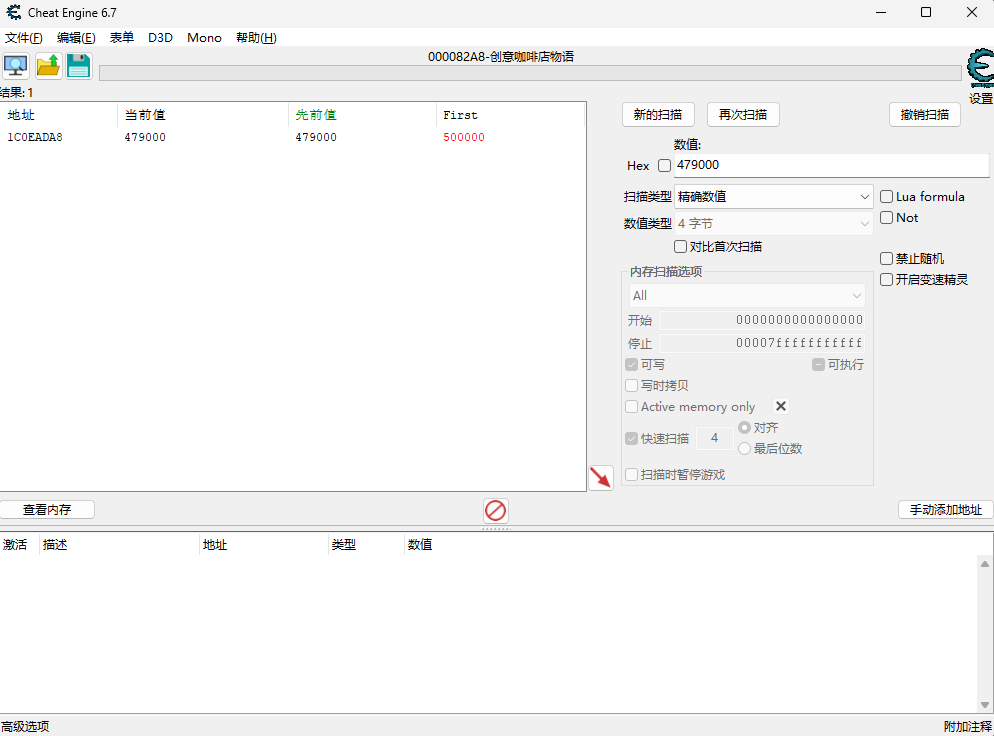Click the 数值 input field containing 479000
Viewport: 994px width, 736px height.
point(830,165)
